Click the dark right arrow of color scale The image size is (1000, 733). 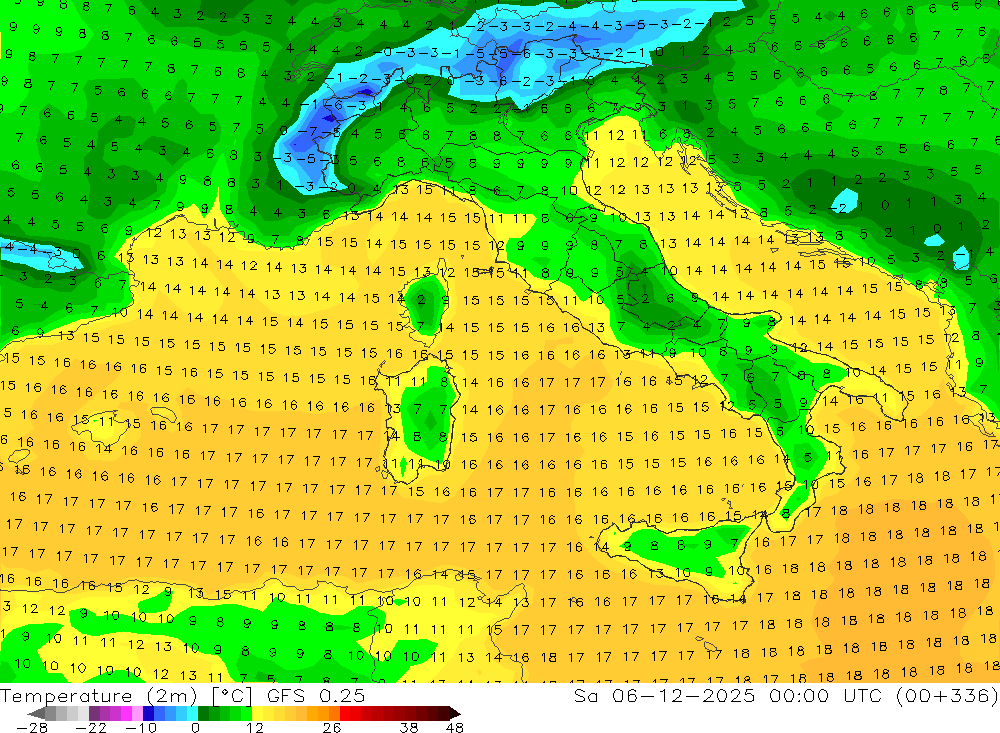click(x=455, y=713)
